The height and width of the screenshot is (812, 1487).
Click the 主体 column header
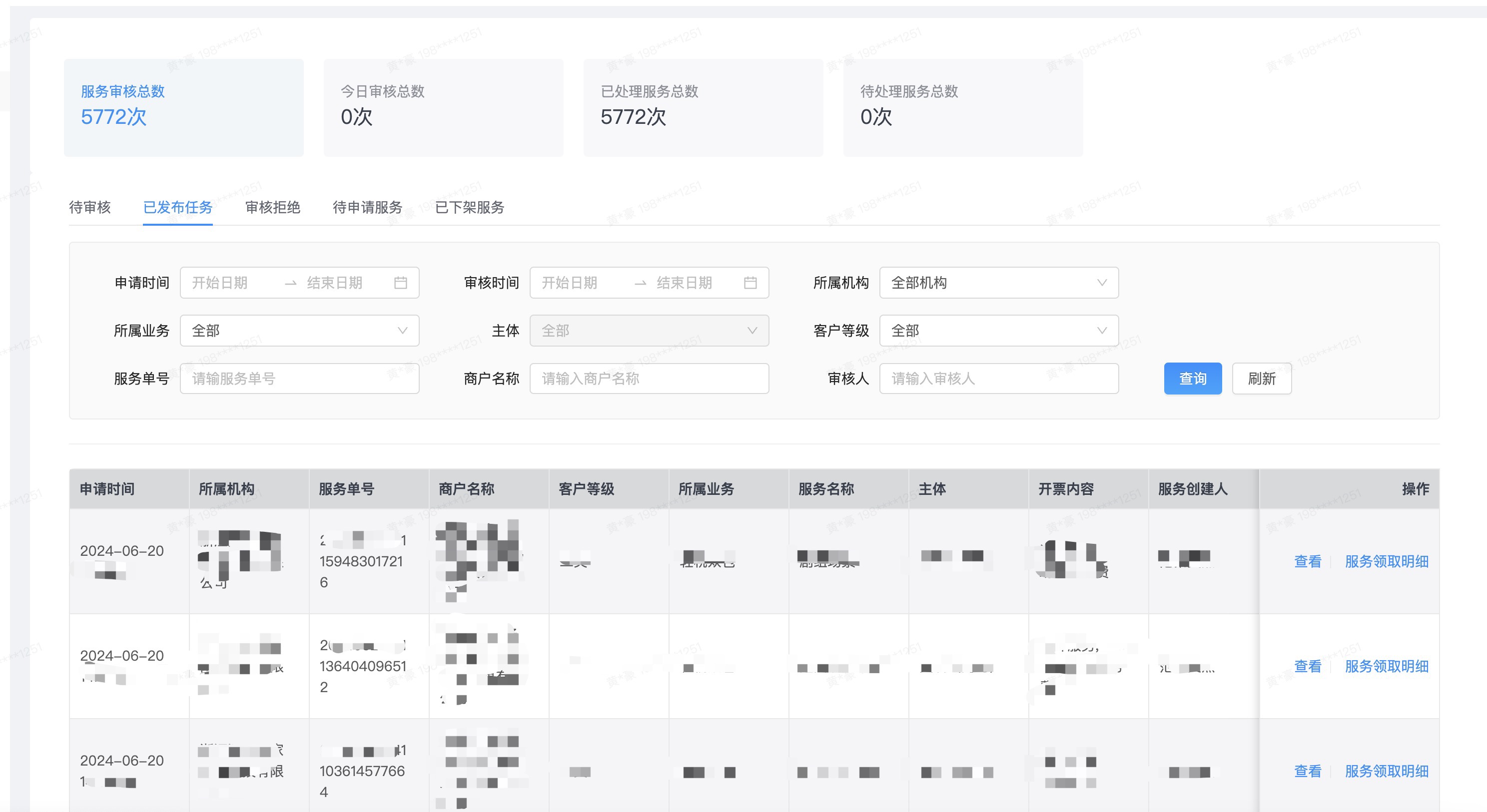tap(969, 489)
